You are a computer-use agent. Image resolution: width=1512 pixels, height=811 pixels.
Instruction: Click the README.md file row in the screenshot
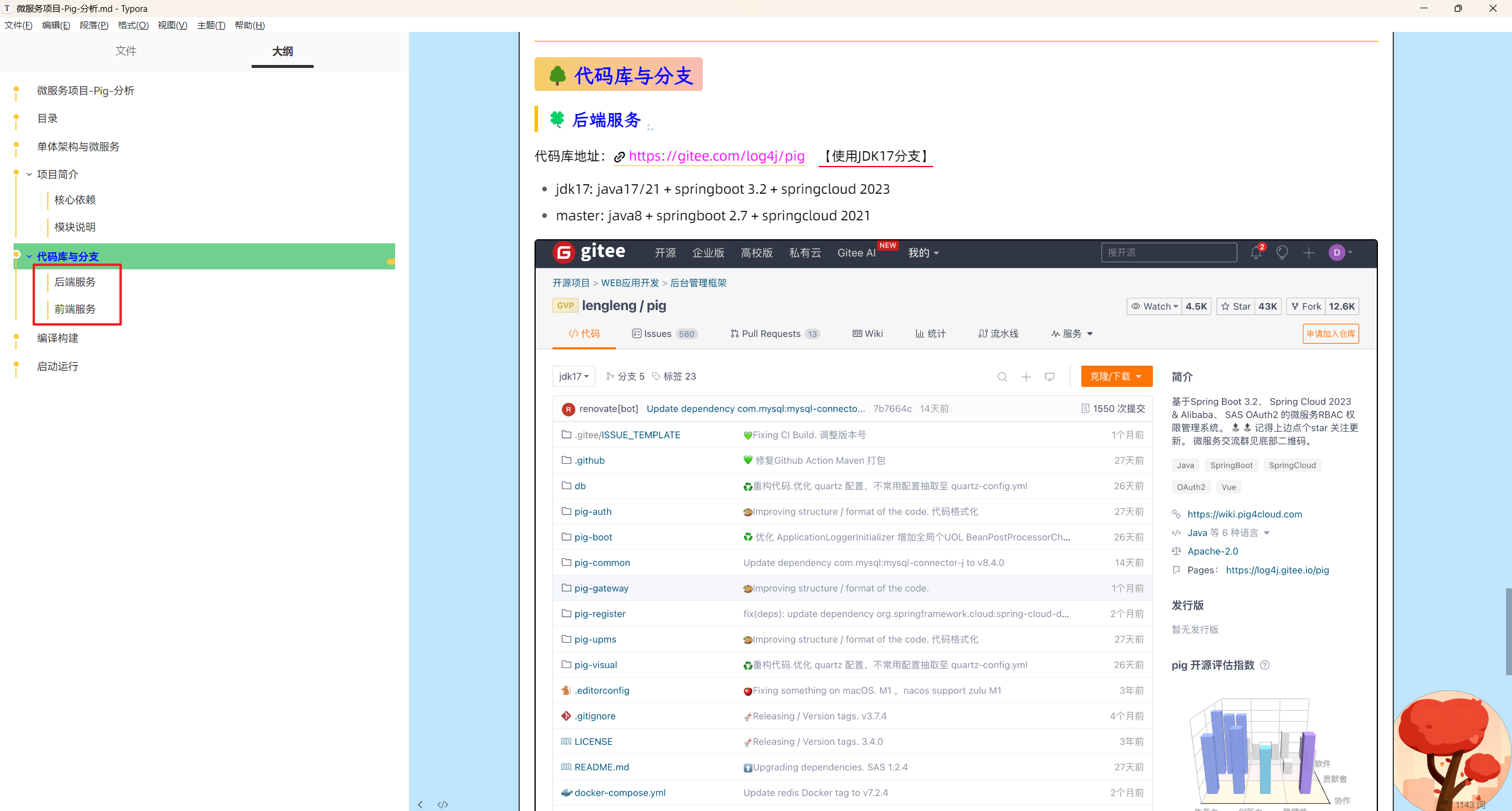point(852,767)
